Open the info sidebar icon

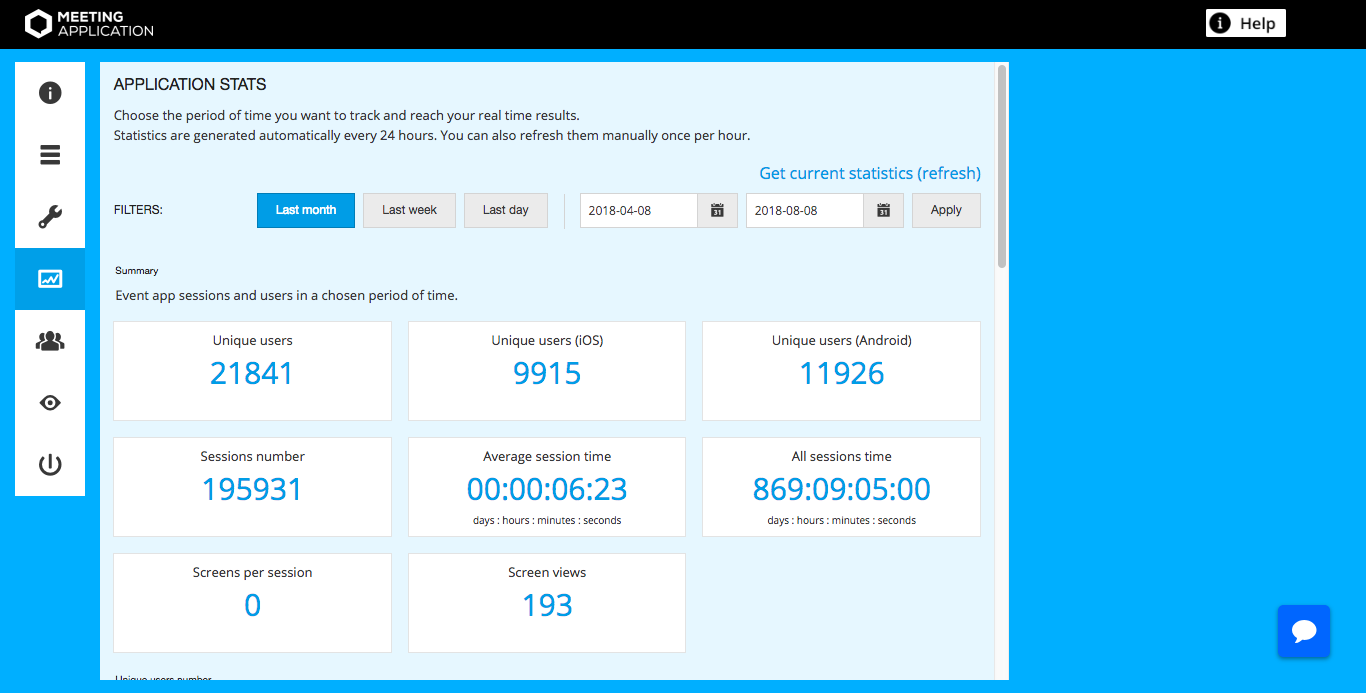50,93
